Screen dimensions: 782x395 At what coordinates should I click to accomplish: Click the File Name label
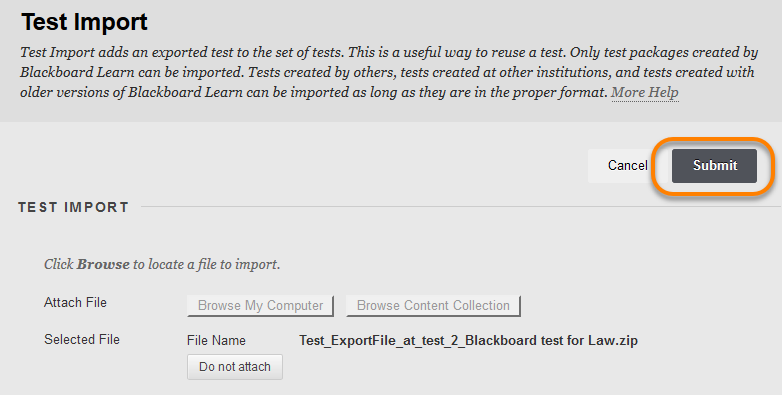[216, 341]
